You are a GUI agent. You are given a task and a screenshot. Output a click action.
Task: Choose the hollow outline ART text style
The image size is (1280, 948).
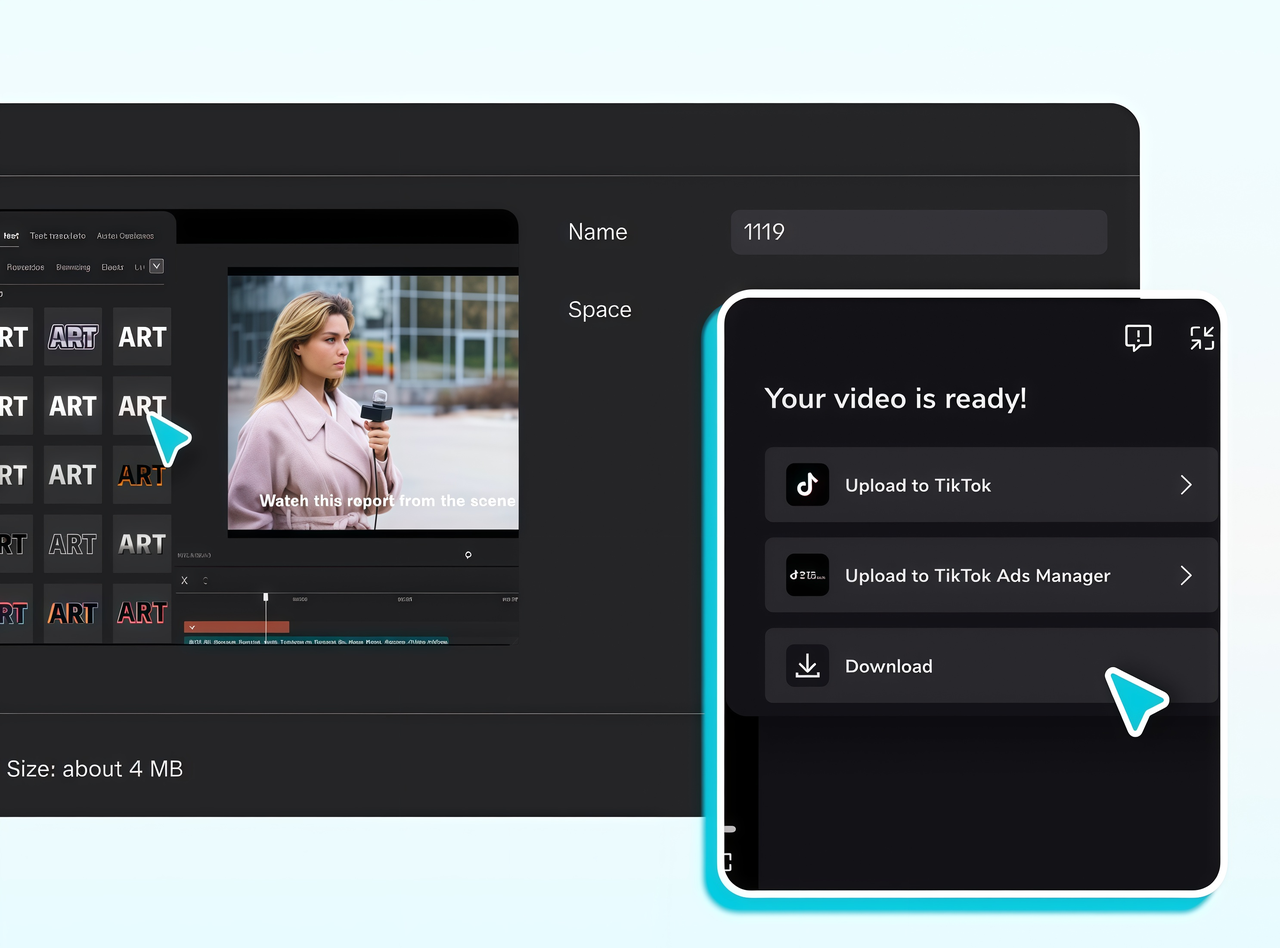pos(73,544)
